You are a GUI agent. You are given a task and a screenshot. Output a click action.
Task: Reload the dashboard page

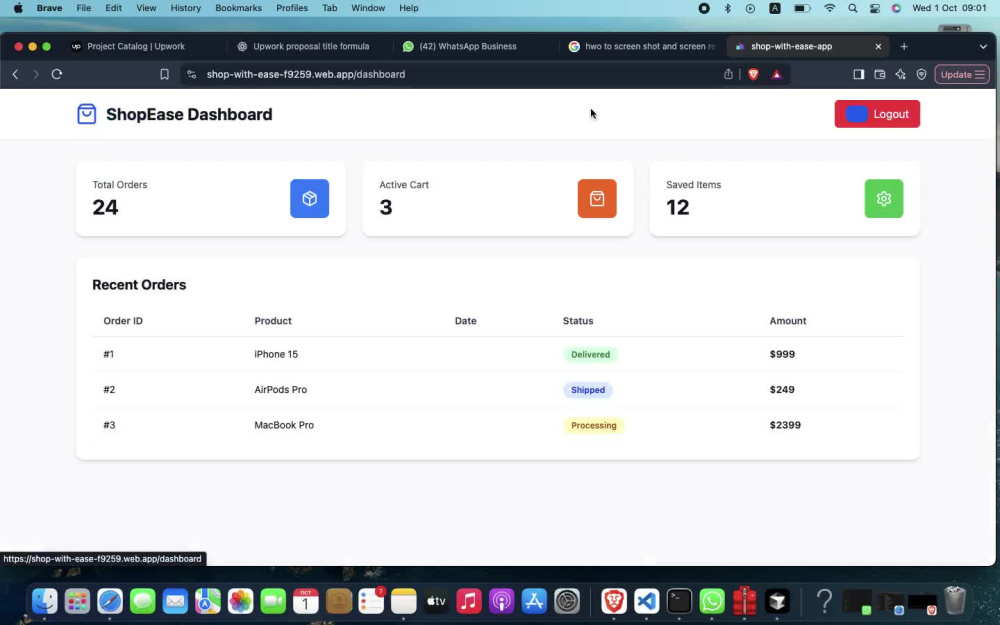tap(57, 74)
